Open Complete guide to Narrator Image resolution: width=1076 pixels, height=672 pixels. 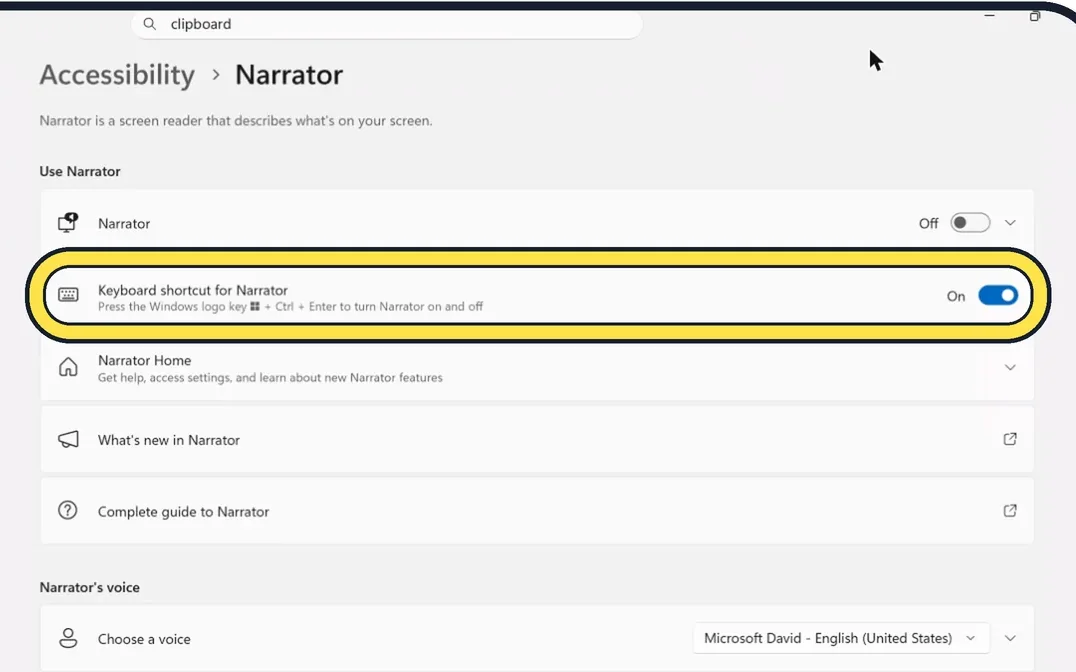coord(537,511)
